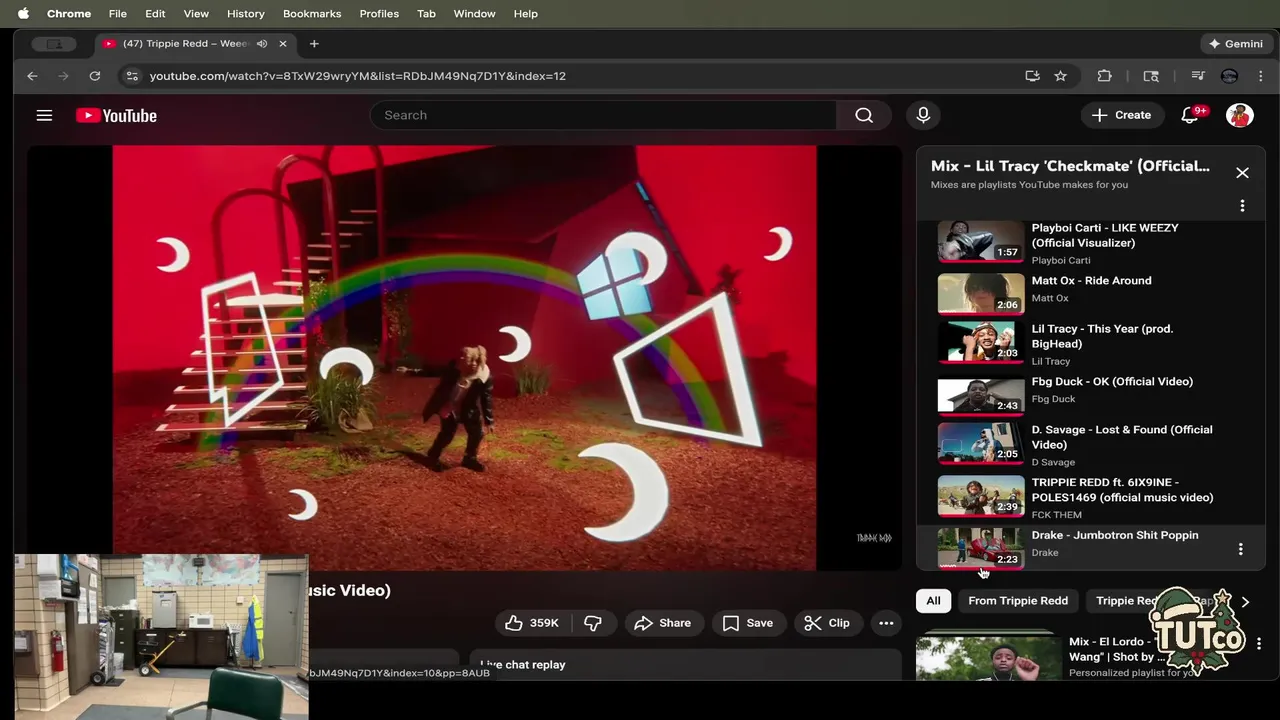Open the Edit menu
The image size is (1280, 720).
pos(155,14)
